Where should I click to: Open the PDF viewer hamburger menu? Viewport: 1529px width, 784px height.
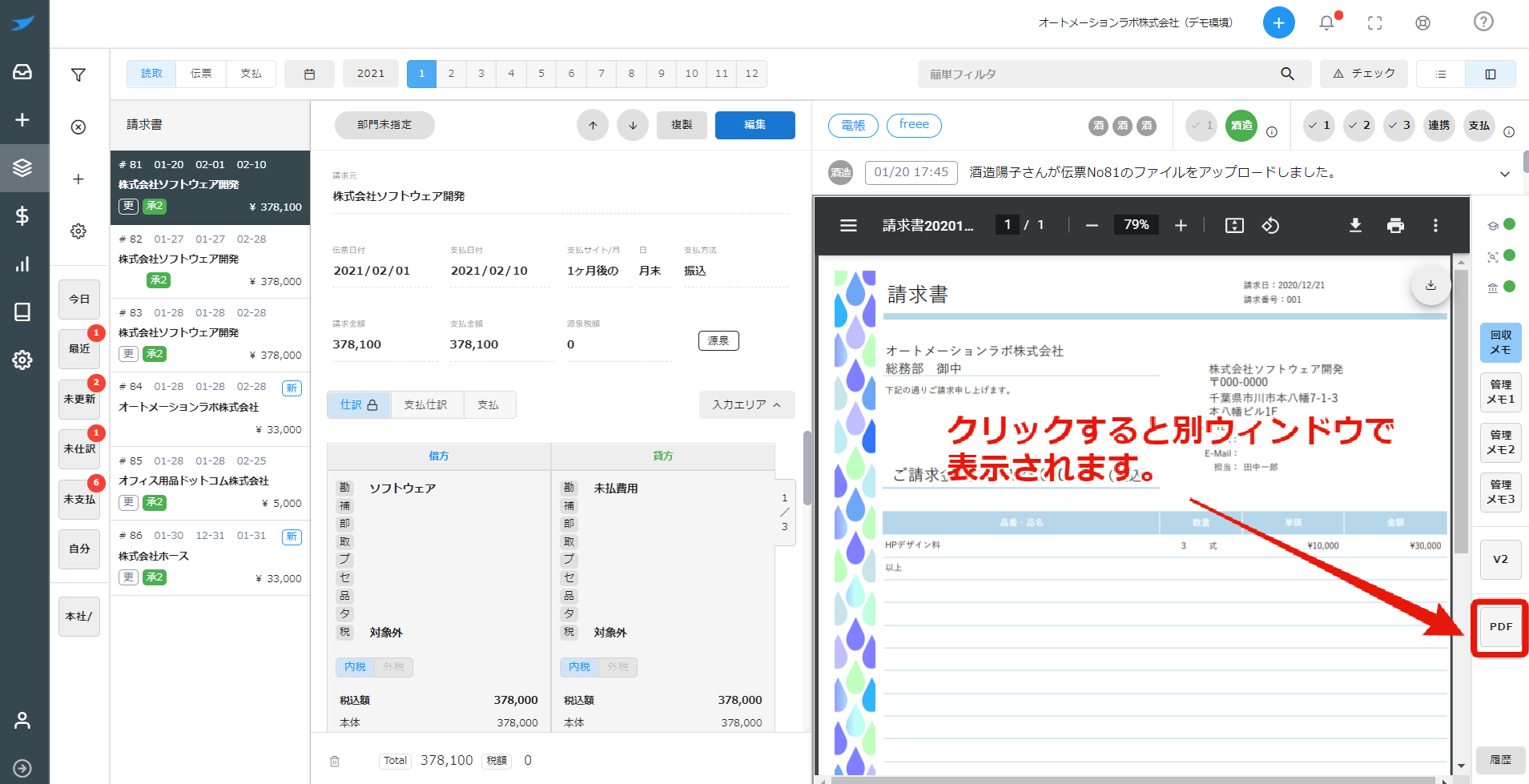pyautogui.click(x=848, y=226)
